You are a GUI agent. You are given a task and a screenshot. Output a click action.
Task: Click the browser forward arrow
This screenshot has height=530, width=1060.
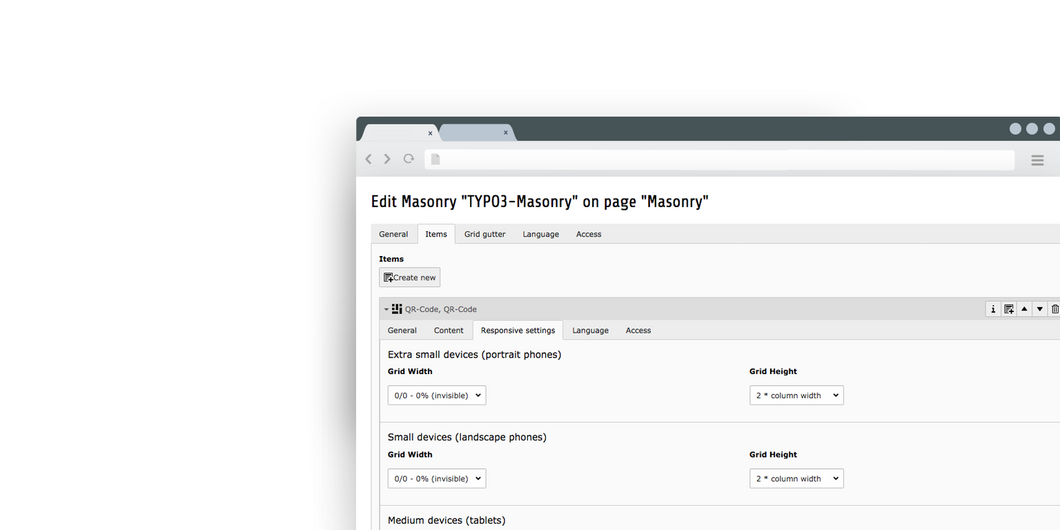(x=387, y=159)
